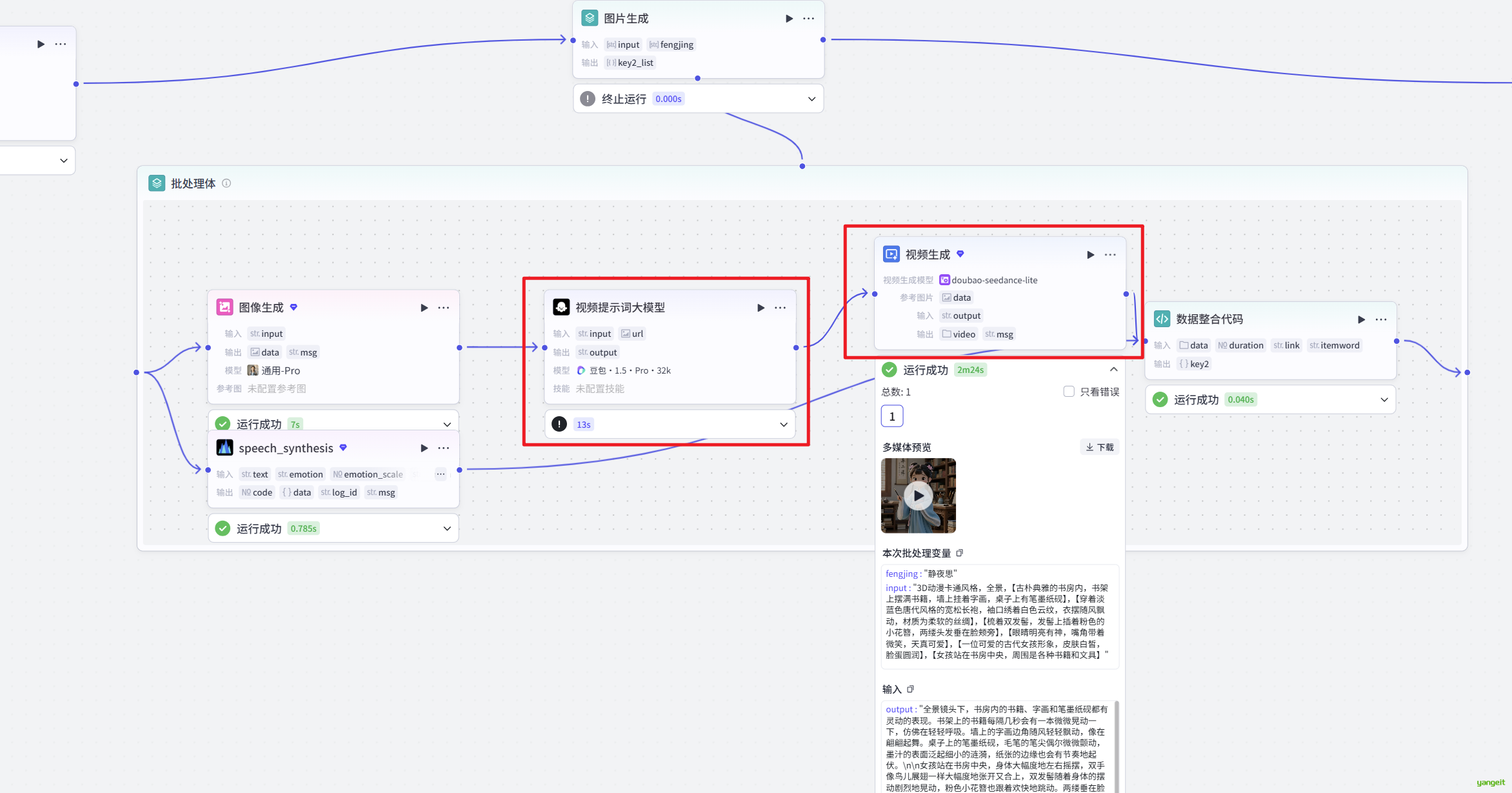
Task: Click the 数据整合代码 code node icon
Action: click(x=1162, y=319)
